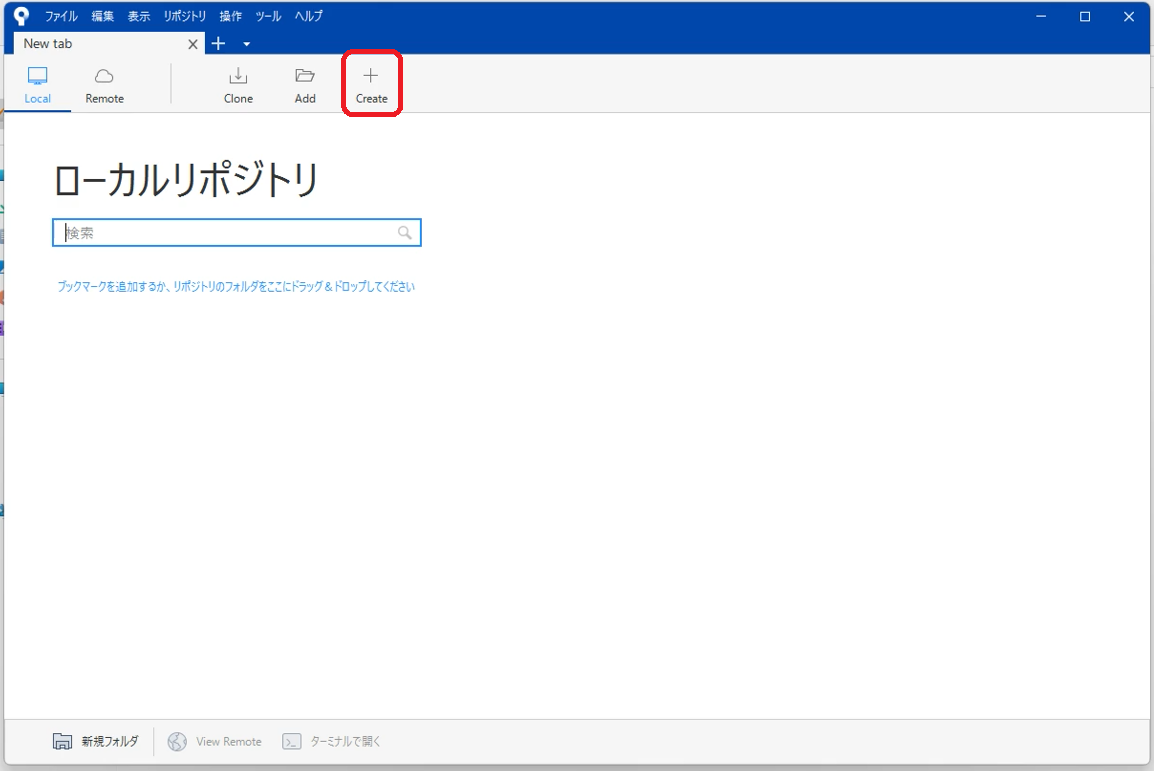Click the Sourcetree logo in title bar

tap(21, 16)
